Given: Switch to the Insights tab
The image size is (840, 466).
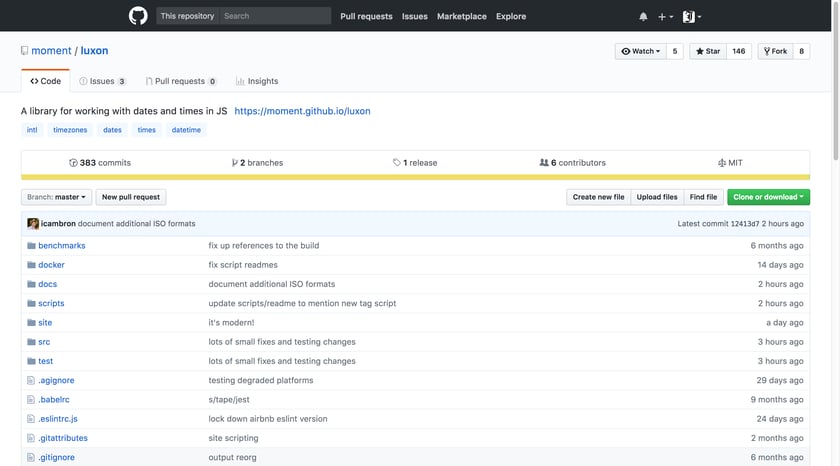Looking at the screenshot, I should (x=257, y=81).
